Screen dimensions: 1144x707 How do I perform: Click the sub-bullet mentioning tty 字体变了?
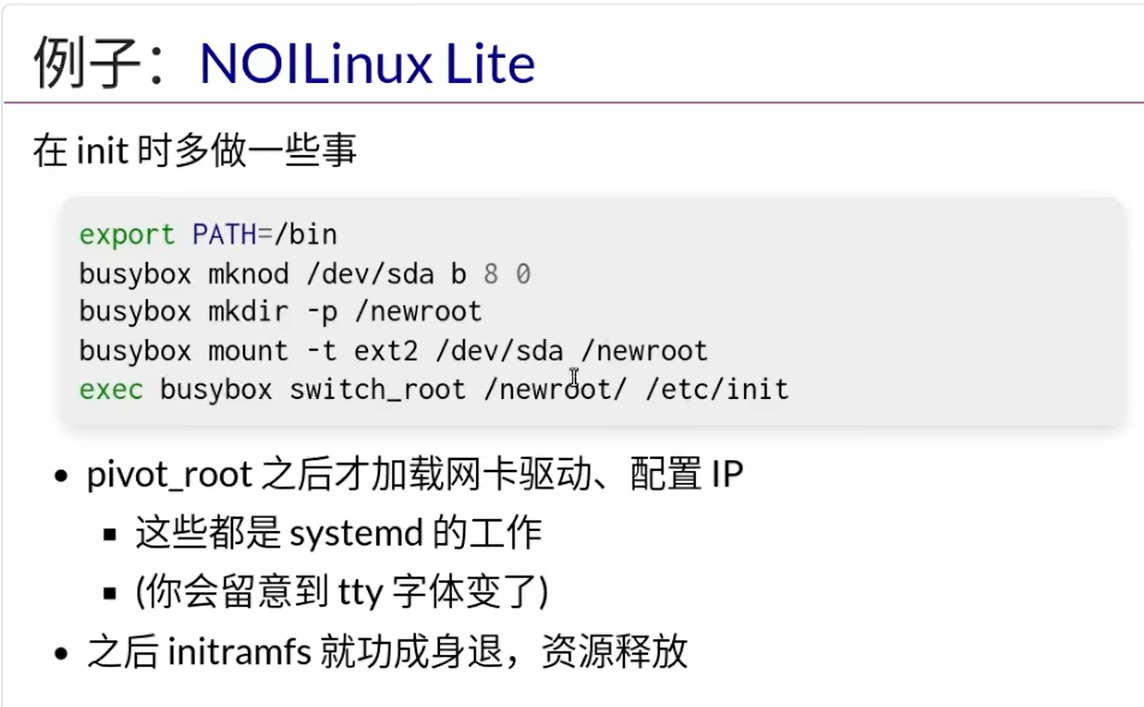(x=342, y=592)
